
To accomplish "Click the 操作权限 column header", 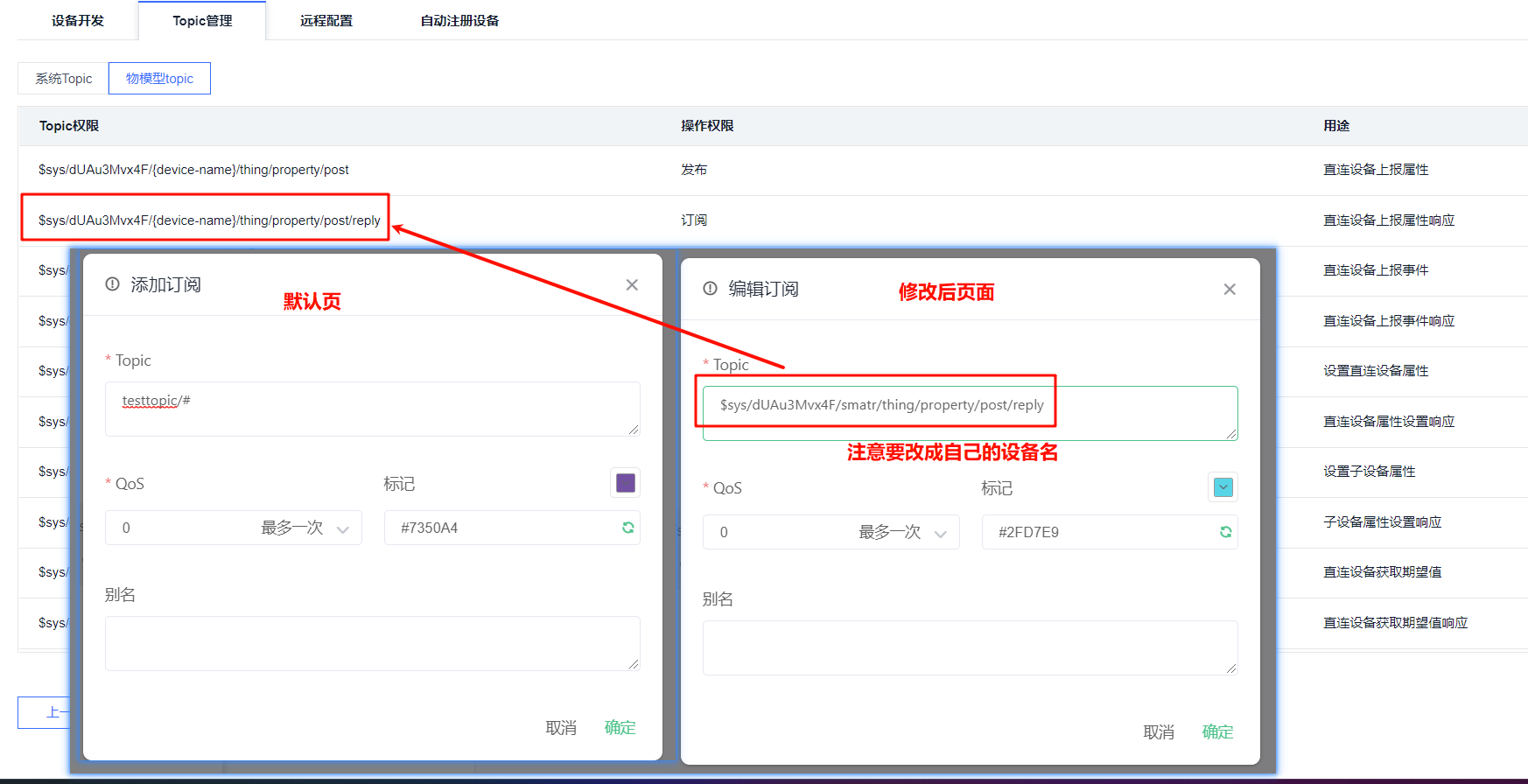I will click(x=707, y=126).
